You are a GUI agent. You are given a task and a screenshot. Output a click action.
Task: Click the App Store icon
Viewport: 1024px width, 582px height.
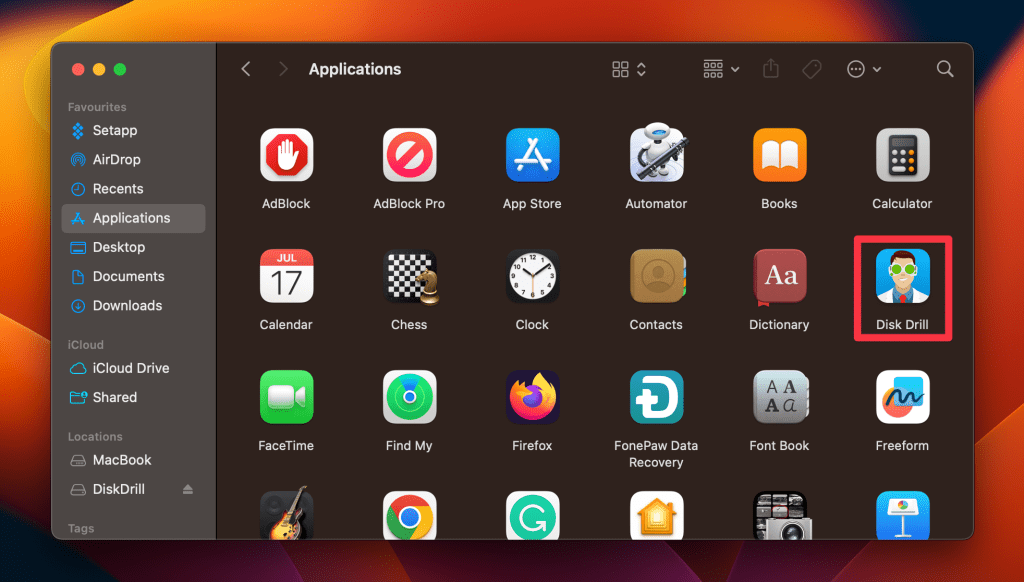(x=532, y=155)
